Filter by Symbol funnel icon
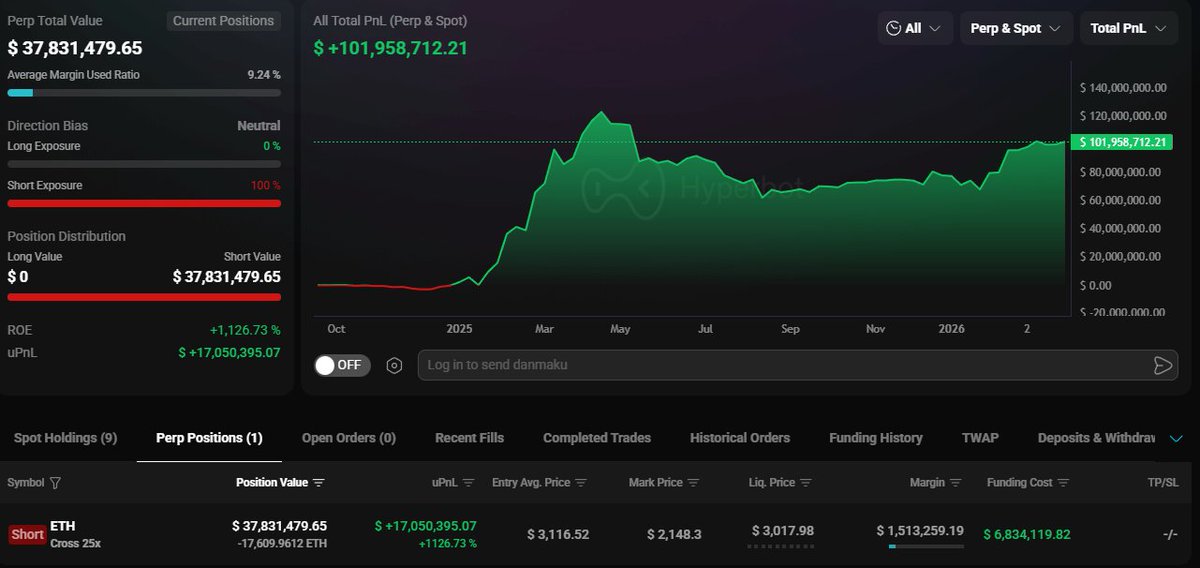Viewport: 1200px width, 568px height. [x=55, y=483]
